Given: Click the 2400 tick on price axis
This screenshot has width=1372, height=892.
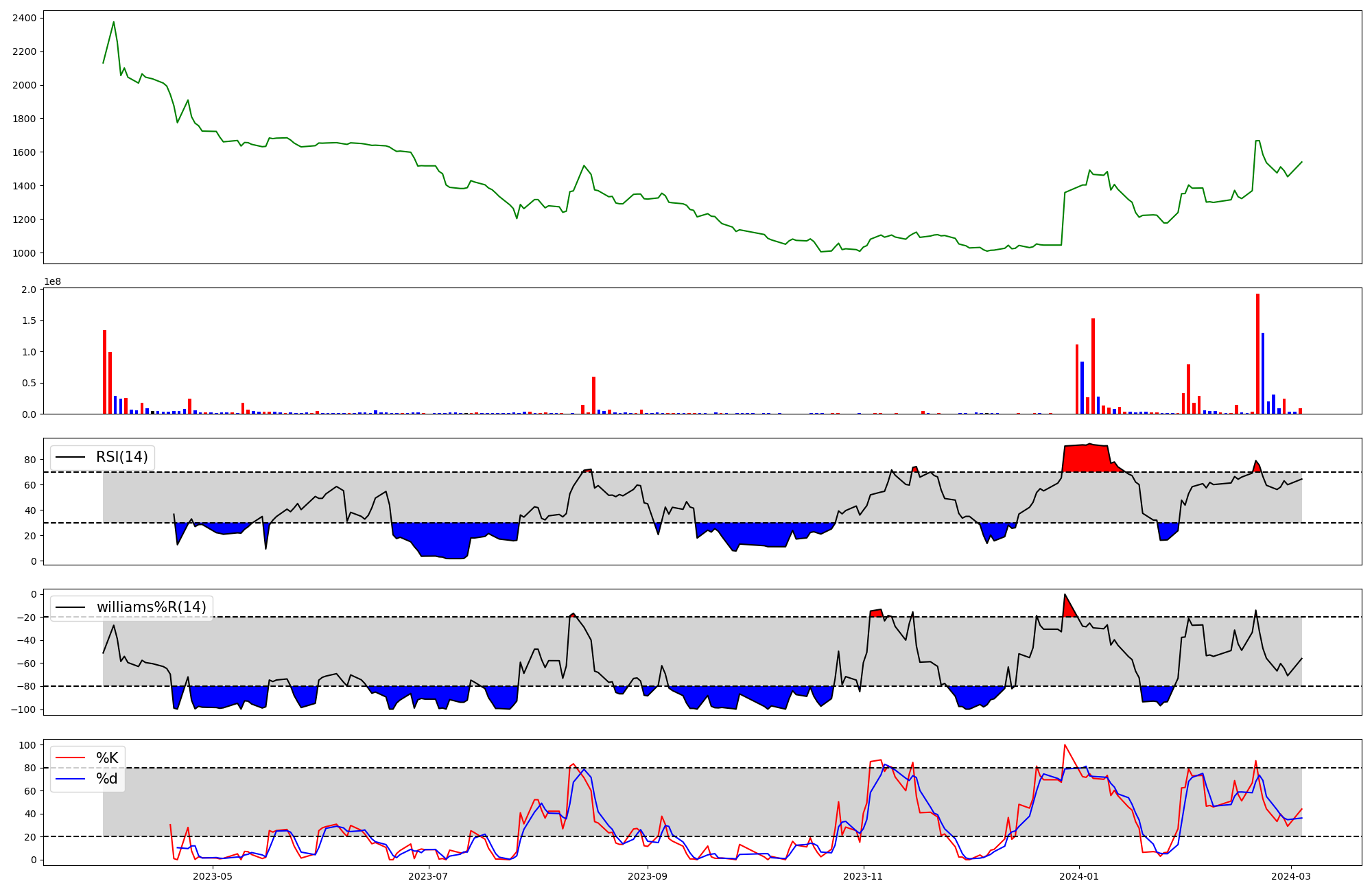Looking at the screenshot, I should (24, 18).
